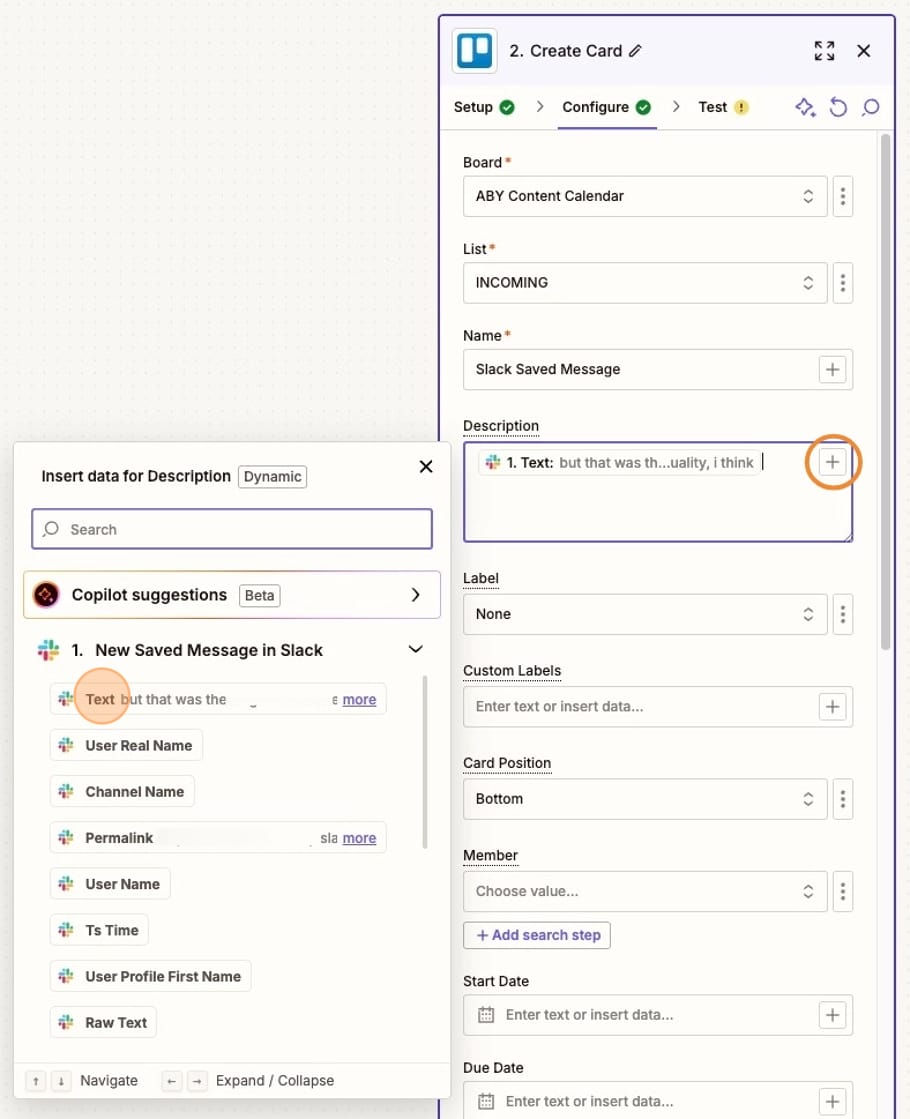
Task: Click the three-dot menu beside Board field
Action: 842,196
